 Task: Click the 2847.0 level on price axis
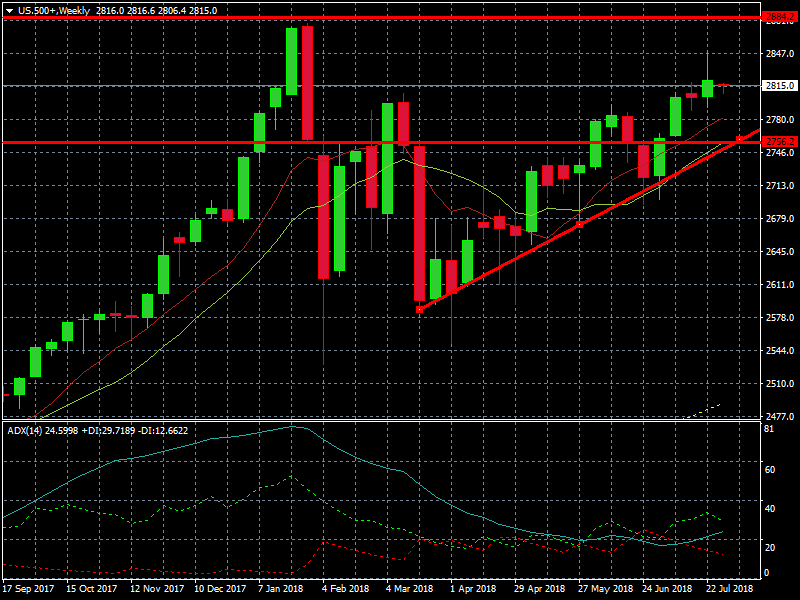click(777, 53)
